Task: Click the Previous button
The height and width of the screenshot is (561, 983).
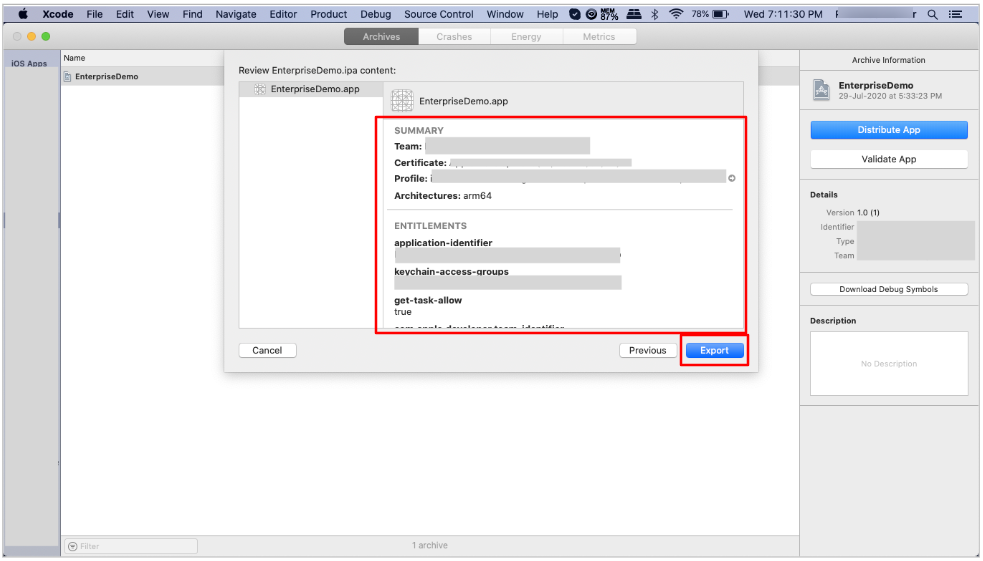Action: tap(648, 350)
